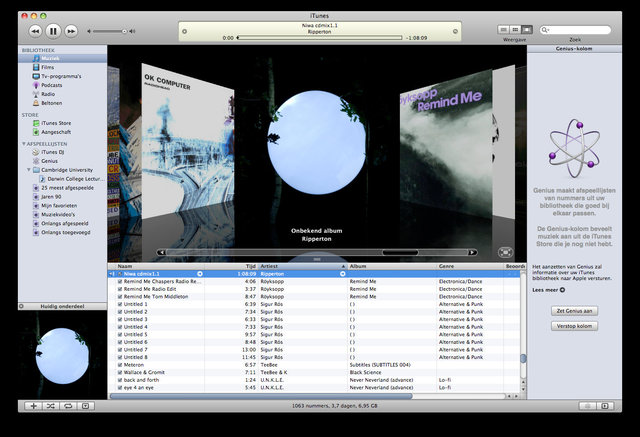The height and width of the screenshot is (437, 640).
Task: Click the Genius sidebar toggle button bottom right
Action: [x=605, y=406]
